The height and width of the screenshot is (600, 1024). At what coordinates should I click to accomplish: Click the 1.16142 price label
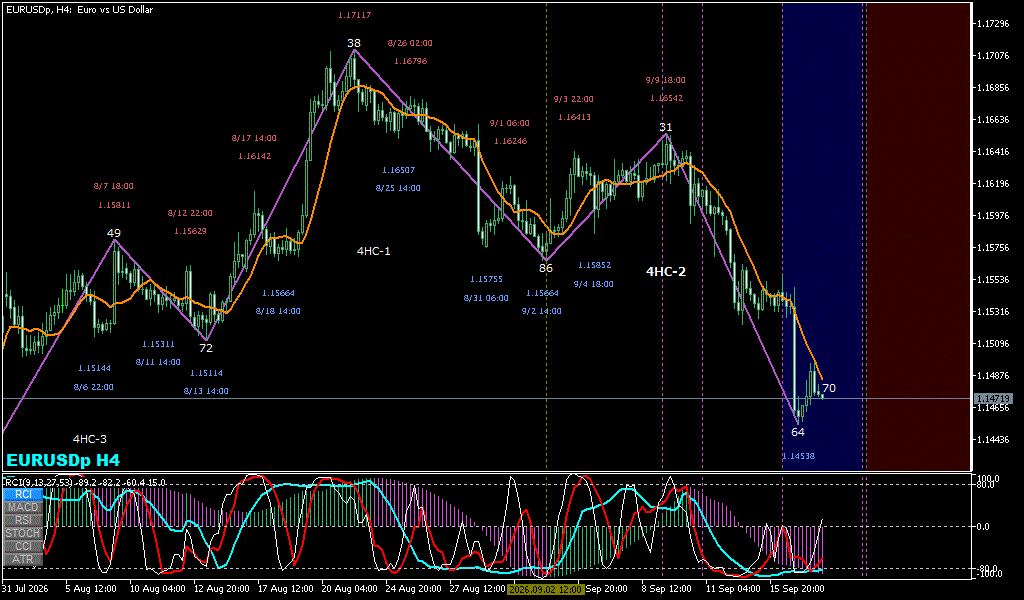point(255,156)
